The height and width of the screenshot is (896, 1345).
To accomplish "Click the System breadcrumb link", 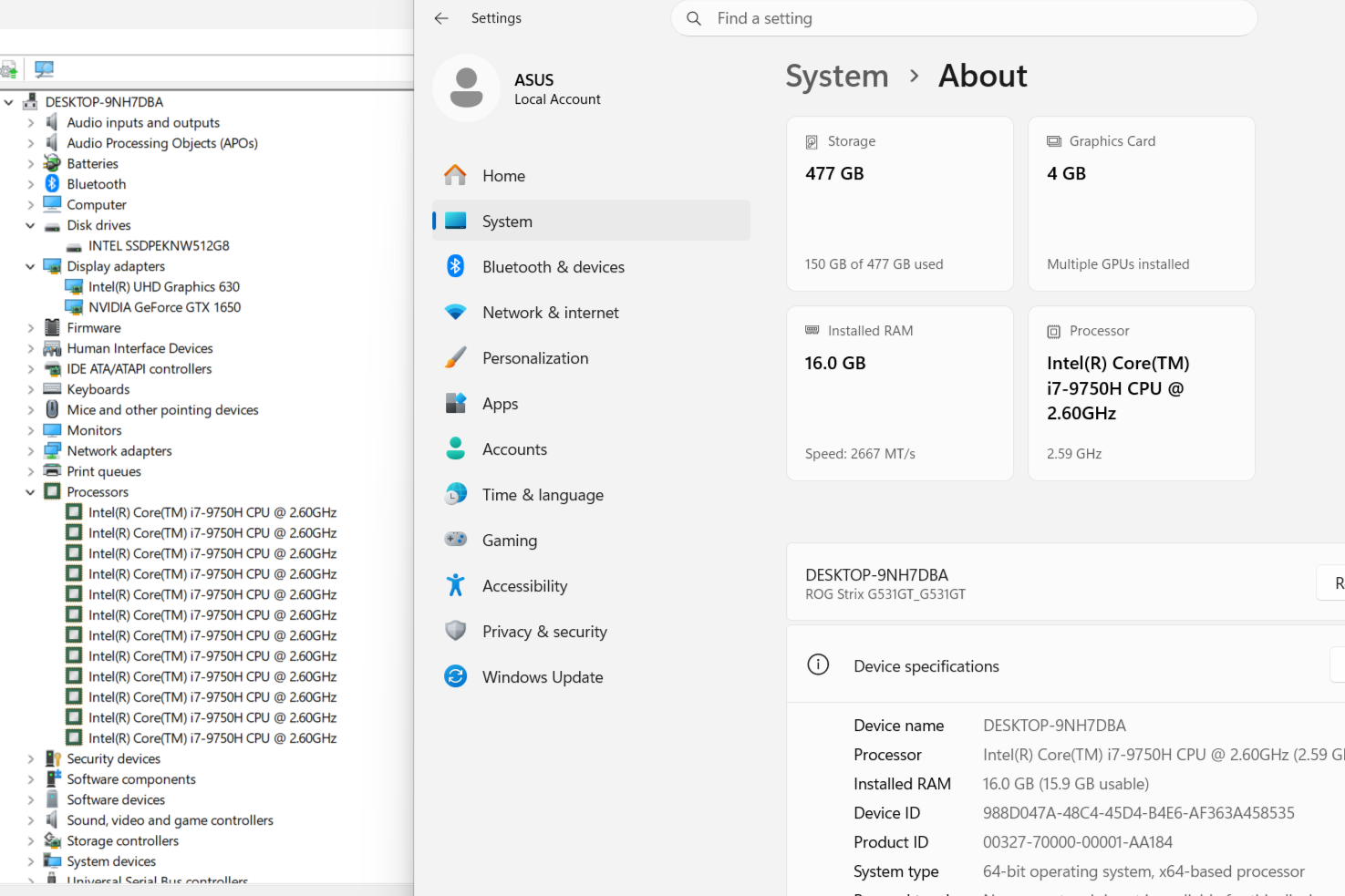I will pyautogui.click(x=837, y=76).
